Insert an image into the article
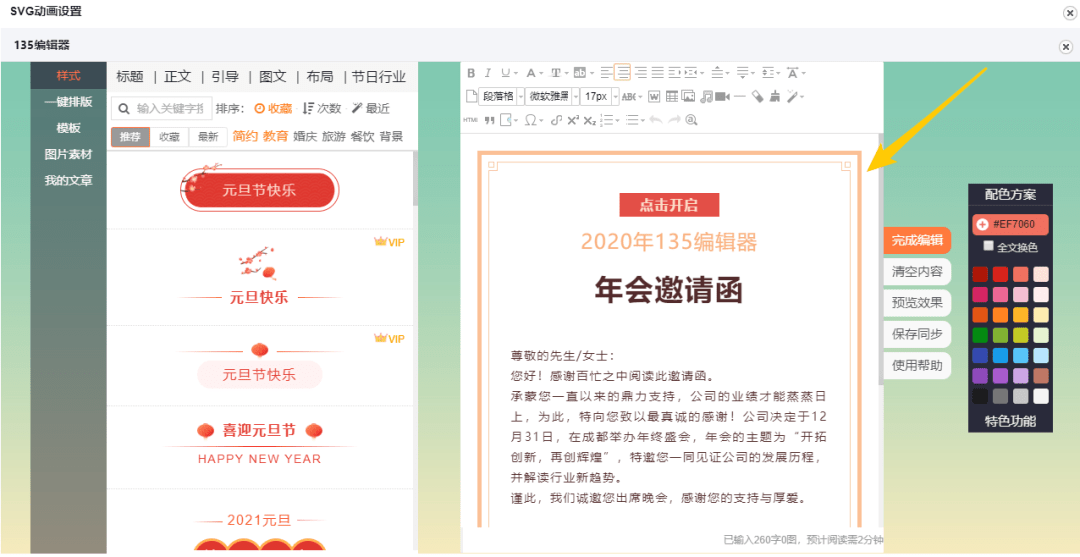This screenshot has width=1080, height=557. [x=688, y=96]
